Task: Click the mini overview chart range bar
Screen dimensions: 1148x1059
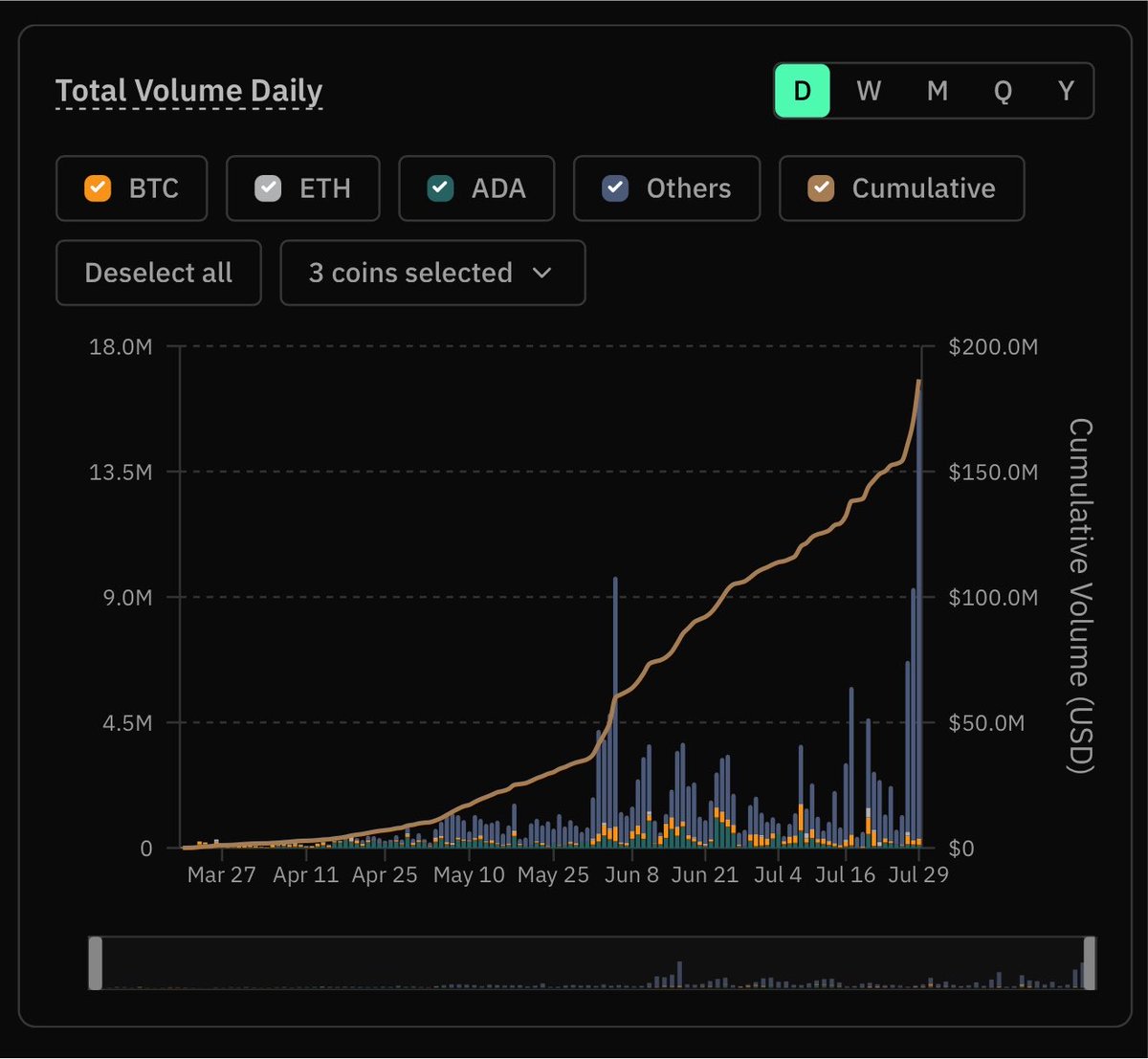Action: (592, 963)
